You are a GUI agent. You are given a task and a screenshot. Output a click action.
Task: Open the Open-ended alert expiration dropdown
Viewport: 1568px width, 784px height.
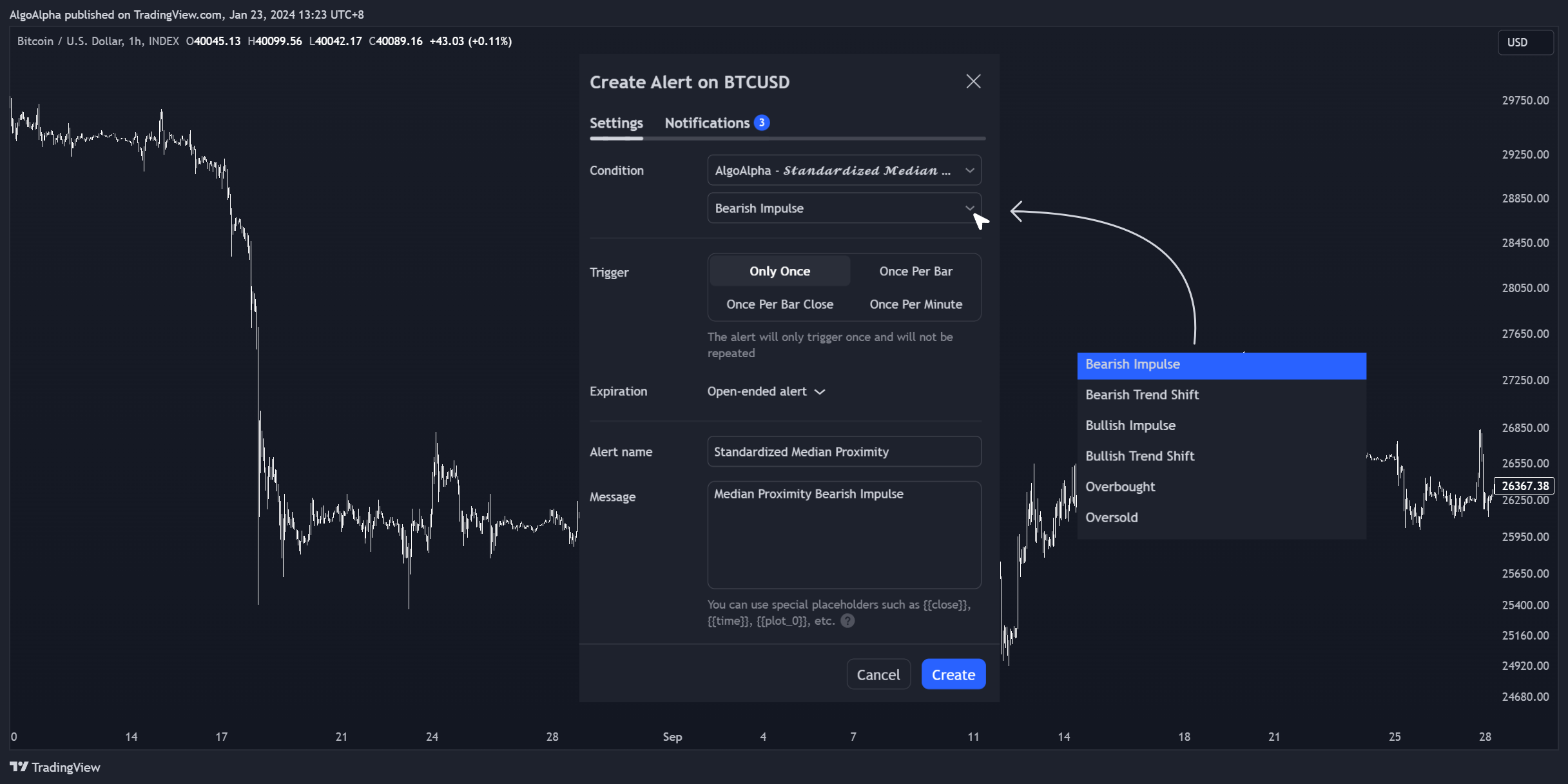click(x=766, y=391)
